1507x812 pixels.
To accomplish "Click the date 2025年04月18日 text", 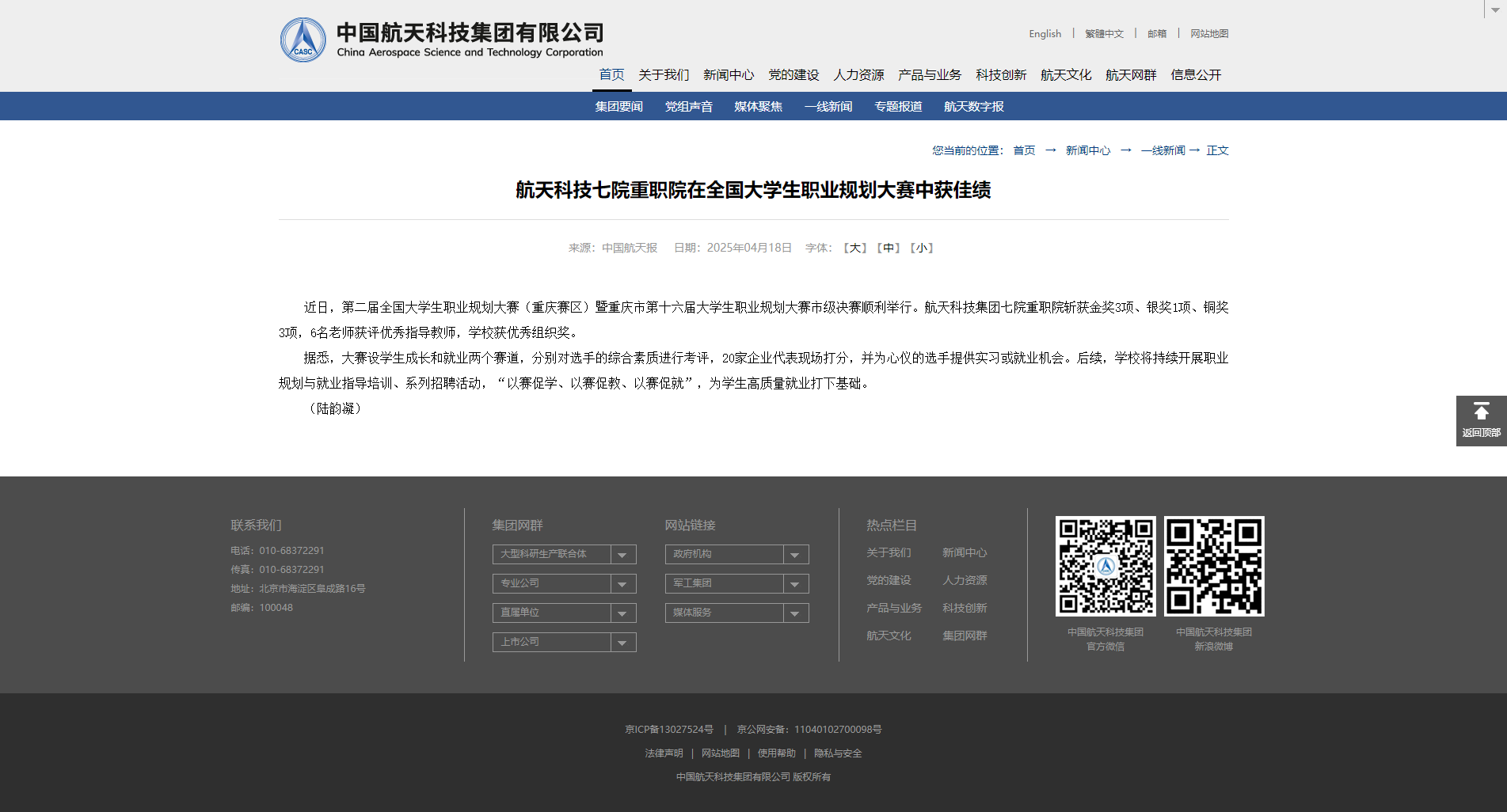I will 749,248.
